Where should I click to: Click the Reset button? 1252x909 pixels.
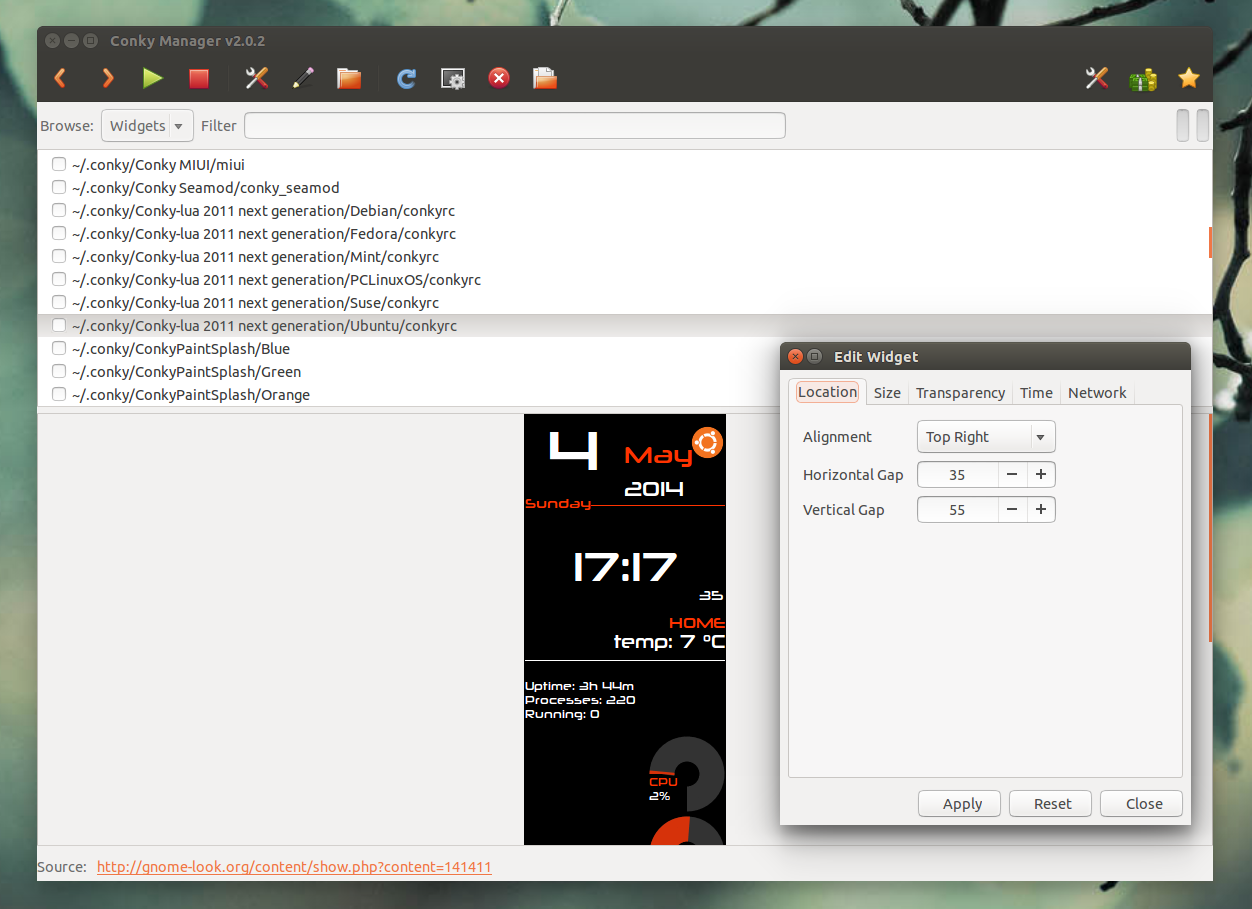click(x=1052, y=803)
